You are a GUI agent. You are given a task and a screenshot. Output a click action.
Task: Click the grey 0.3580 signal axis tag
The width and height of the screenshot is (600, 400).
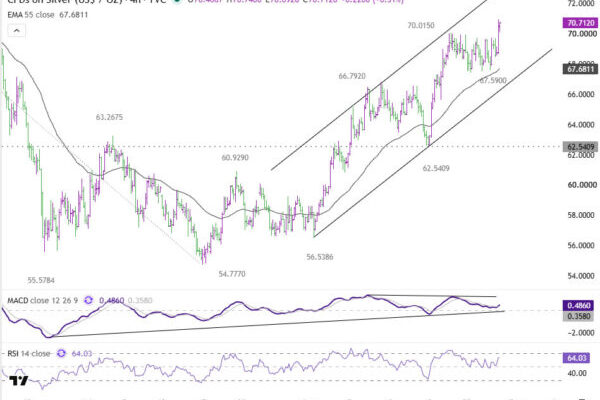point(578,316)
